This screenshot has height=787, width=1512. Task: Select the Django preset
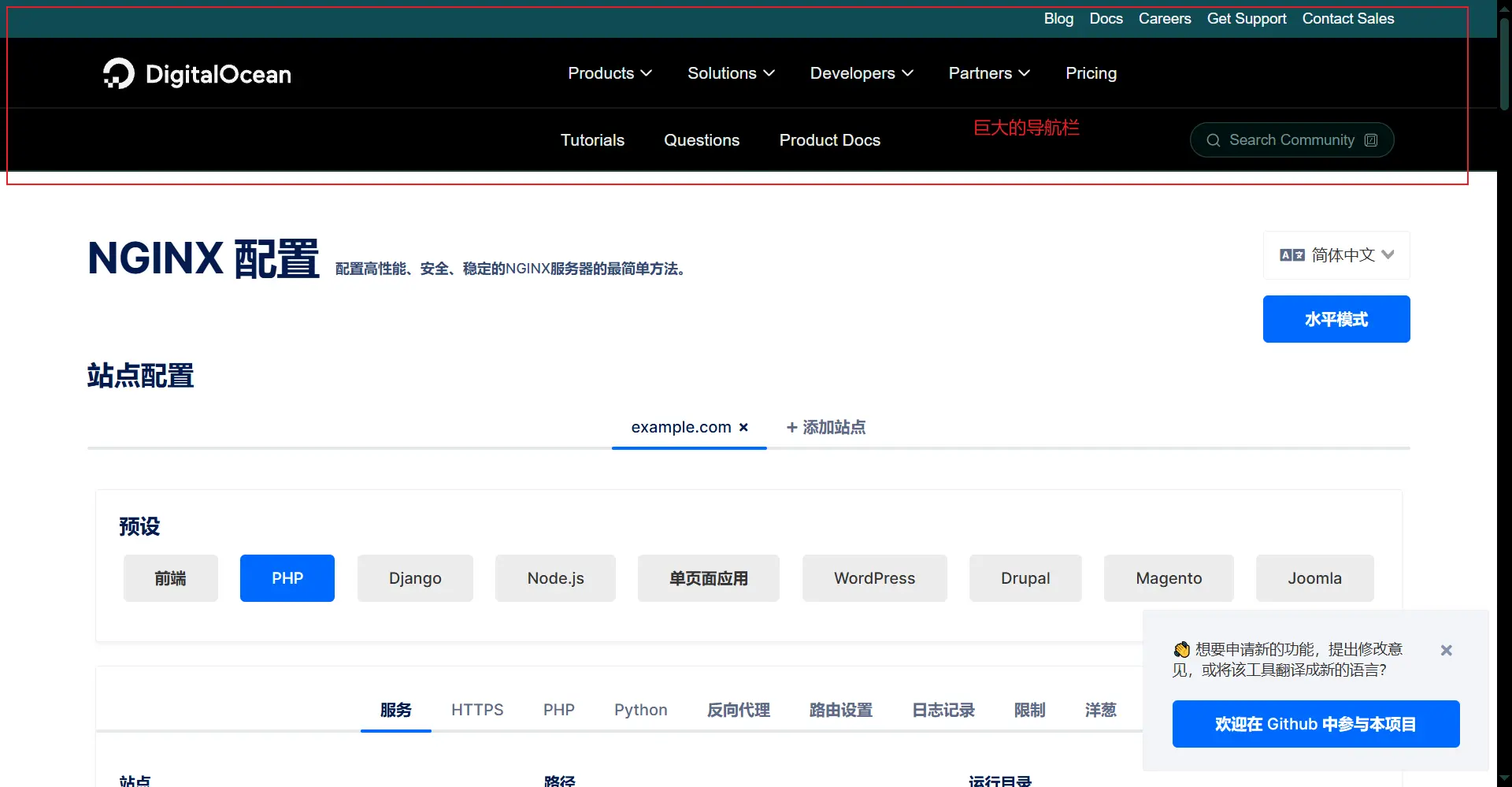click(x=415, y=578)
